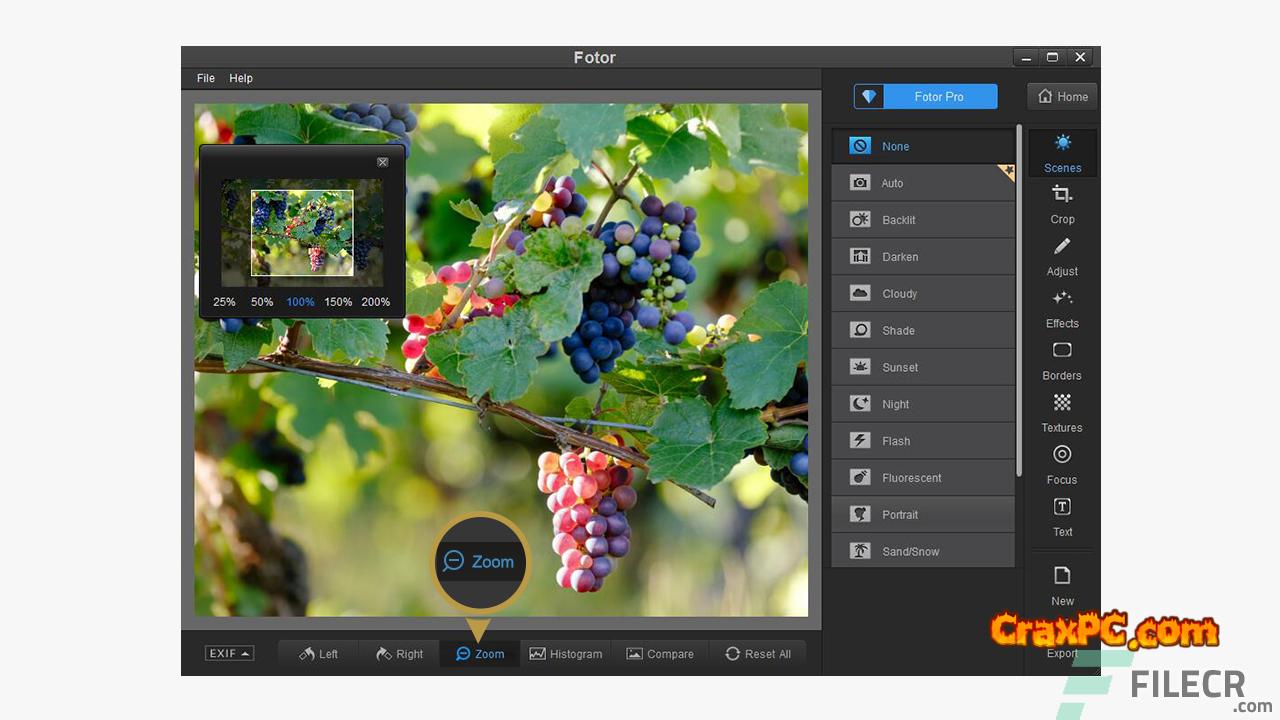This screenshot has width=1280, height=720.
Task: Click the Fotor Pro button
Action: click(x=925, y=97)
